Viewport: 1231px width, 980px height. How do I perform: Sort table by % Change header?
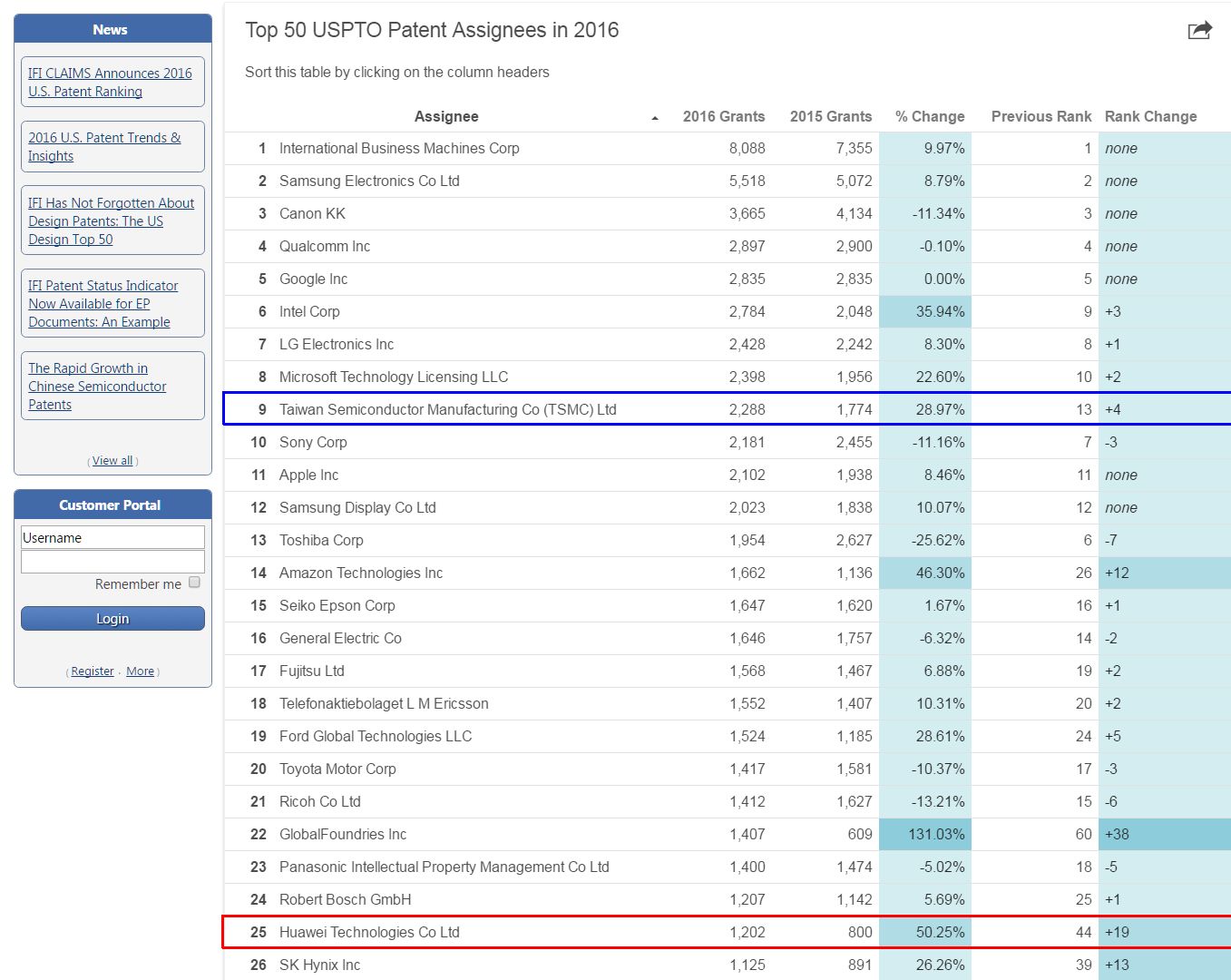(x=930, y=116)
